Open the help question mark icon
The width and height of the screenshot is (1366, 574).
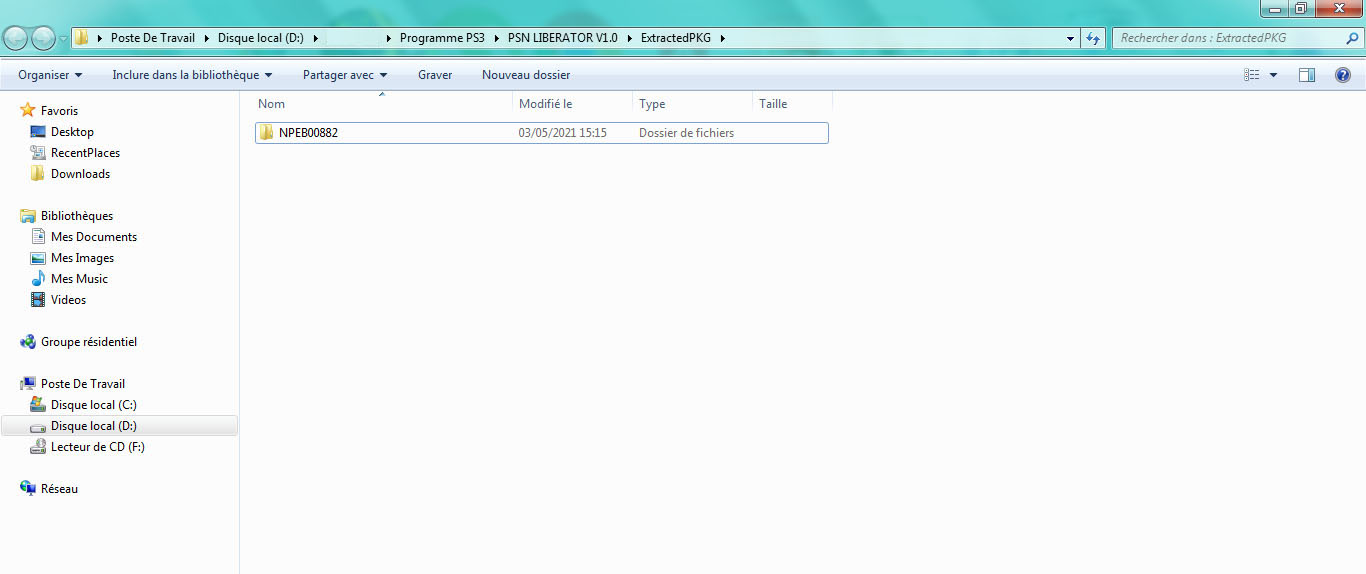pyautogui.click(x=1343, y=75)
